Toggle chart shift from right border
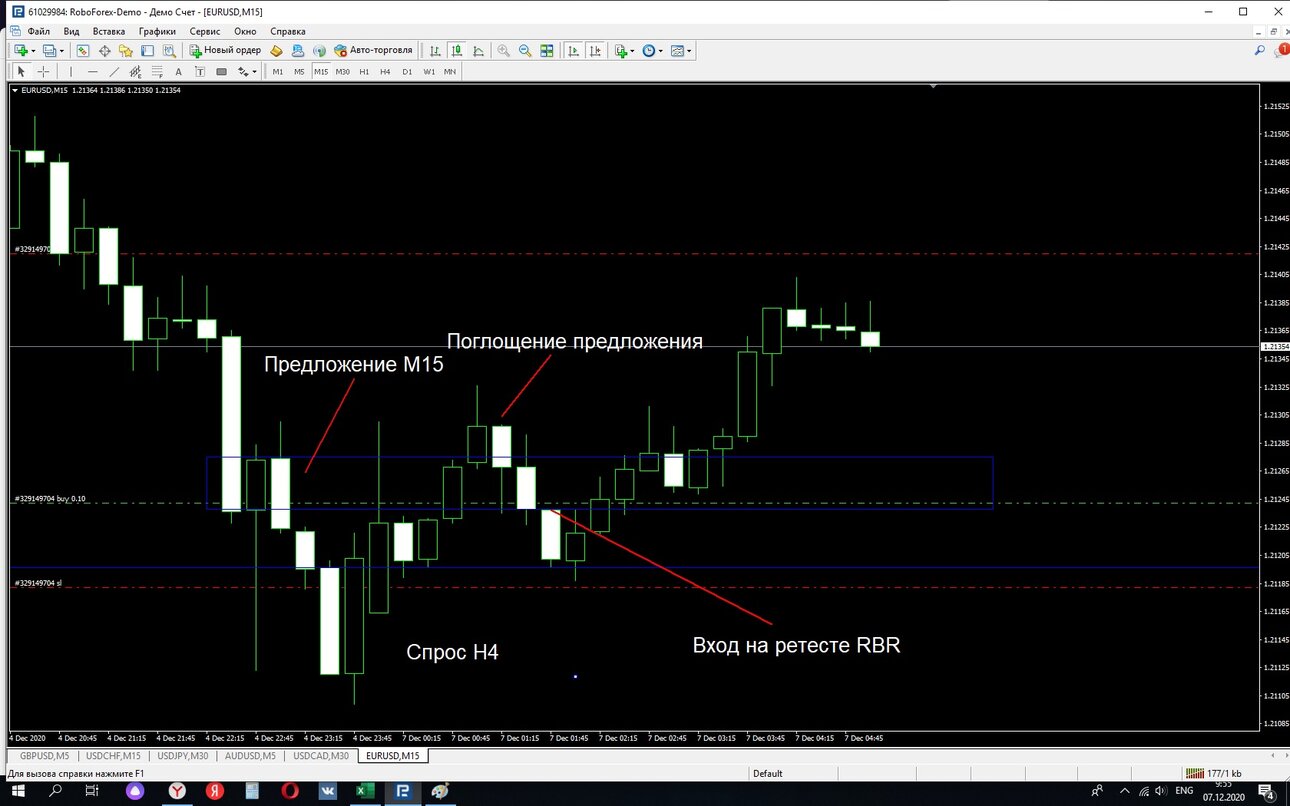 click(596, 50)
